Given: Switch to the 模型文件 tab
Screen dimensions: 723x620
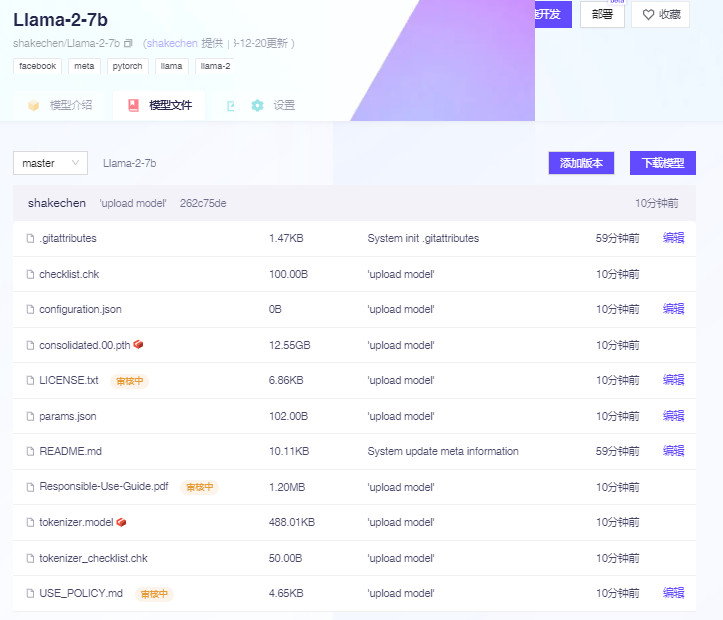Looking at the screenshot, I should [x=160, y=105].
